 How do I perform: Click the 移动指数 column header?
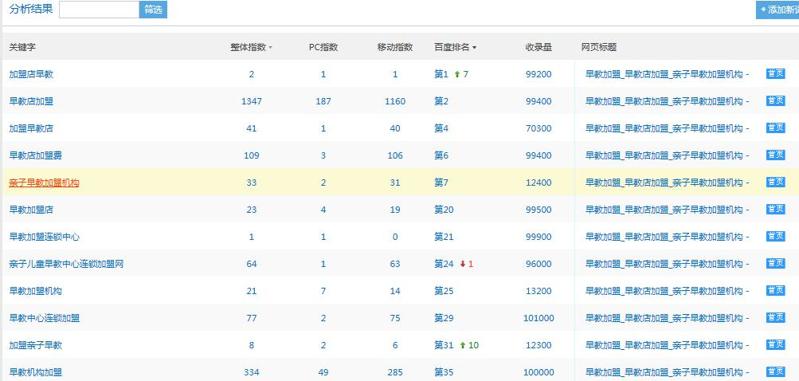[x=395, y=47]
